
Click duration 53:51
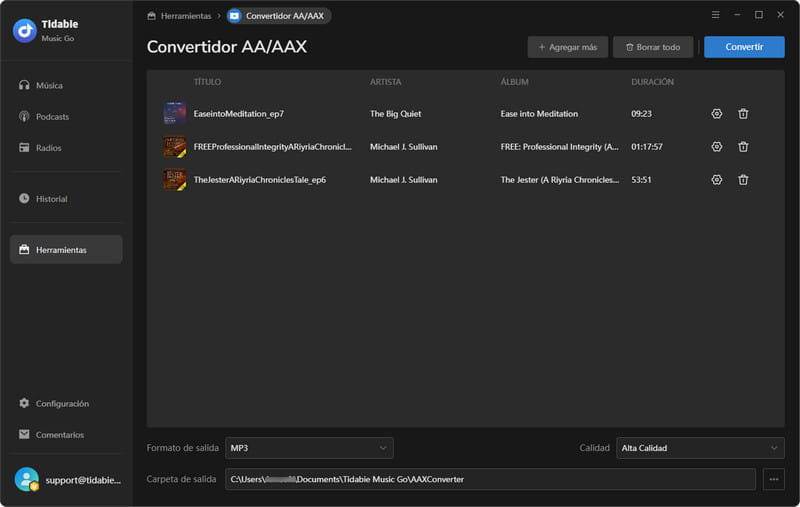point(641,180)
